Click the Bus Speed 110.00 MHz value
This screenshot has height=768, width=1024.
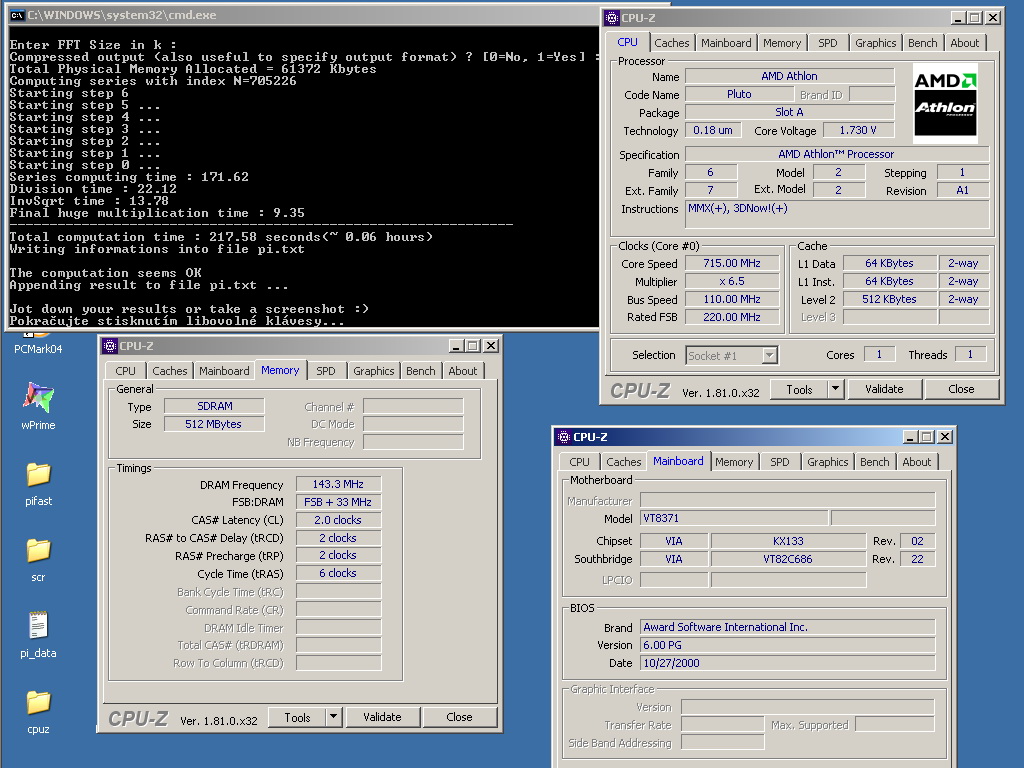(732, 299)
